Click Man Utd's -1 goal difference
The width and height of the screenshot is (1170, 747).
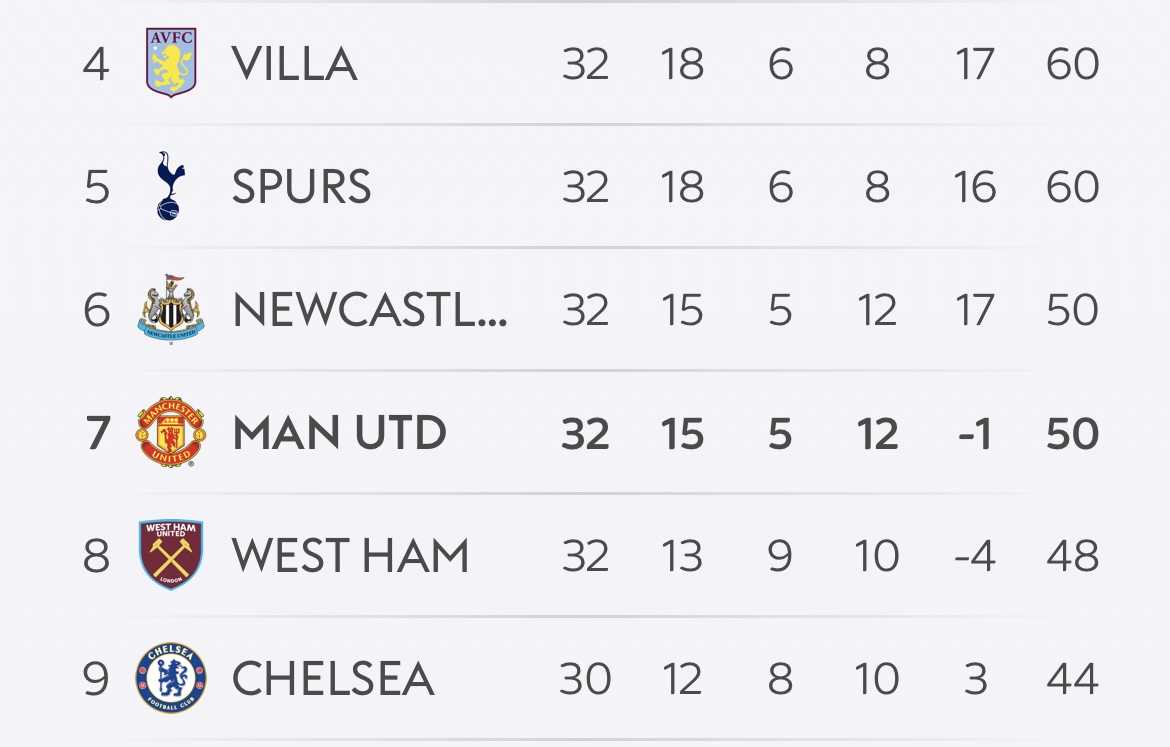click(x=975, y=434)
